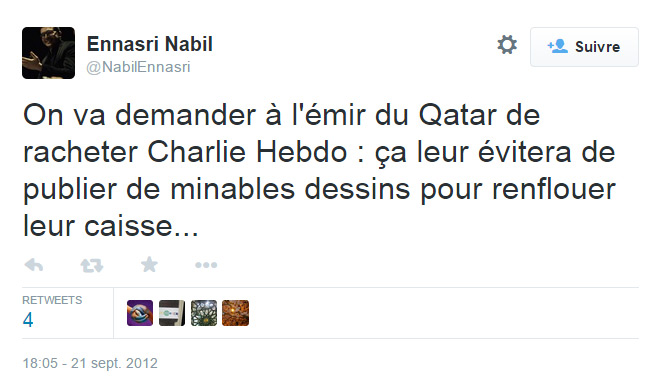Open the retweet count number 4

point(28,320)
